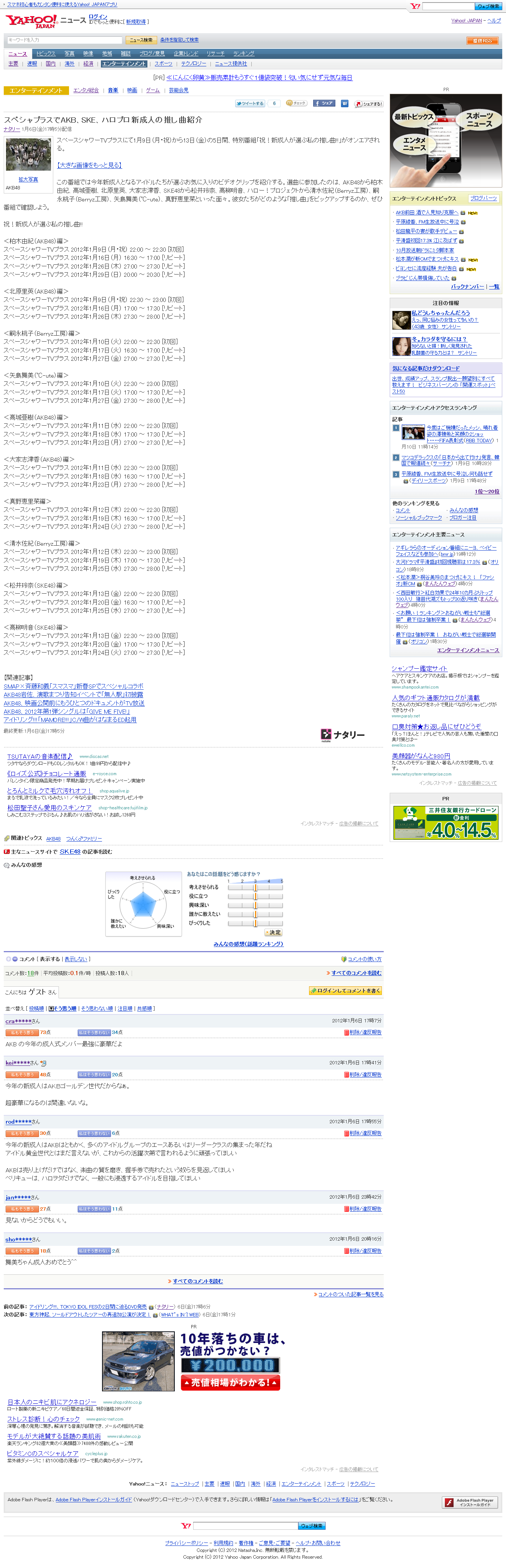506x1568 pixels.
Task: Click 三井住友銀行カードローン banner
Action: tap(446, 822)
